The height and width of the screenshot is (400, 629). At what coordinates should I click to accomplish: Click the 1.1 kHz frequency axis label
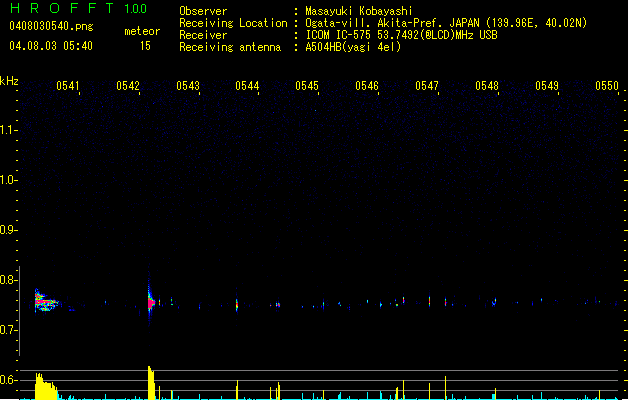[8, 130]
